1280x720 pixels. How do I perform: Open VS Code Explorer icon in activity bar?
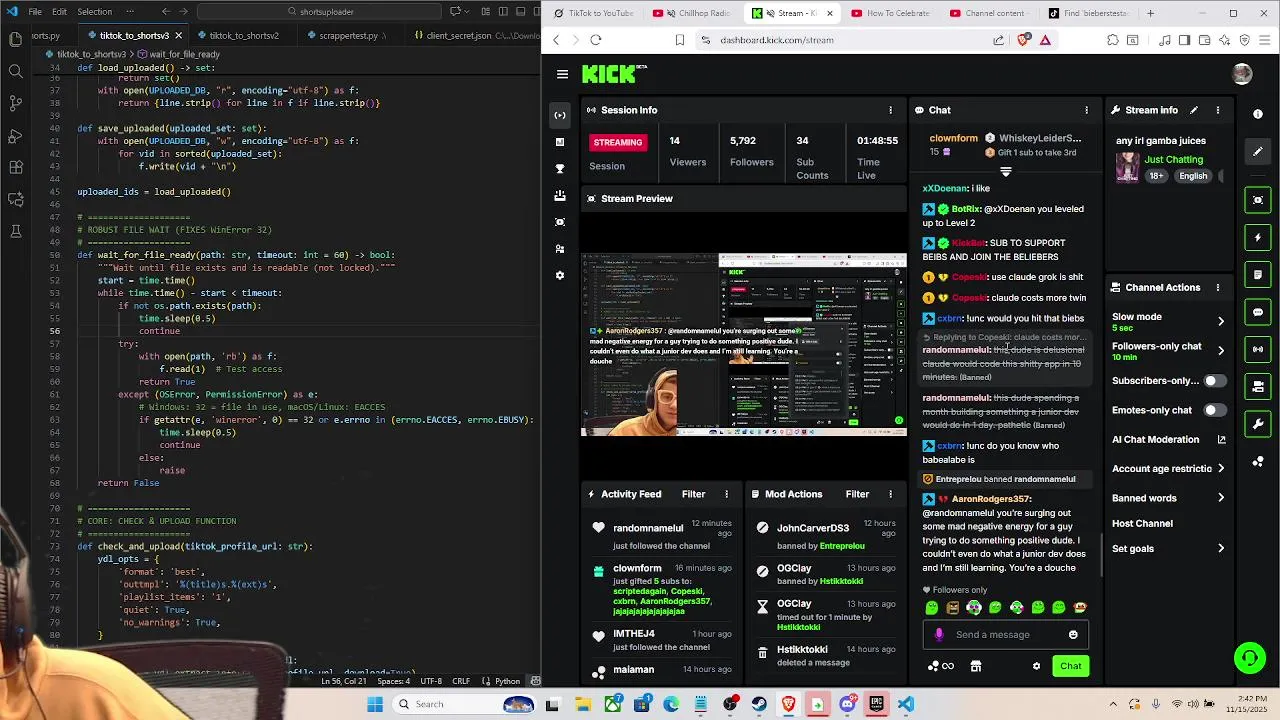(15, 39)
